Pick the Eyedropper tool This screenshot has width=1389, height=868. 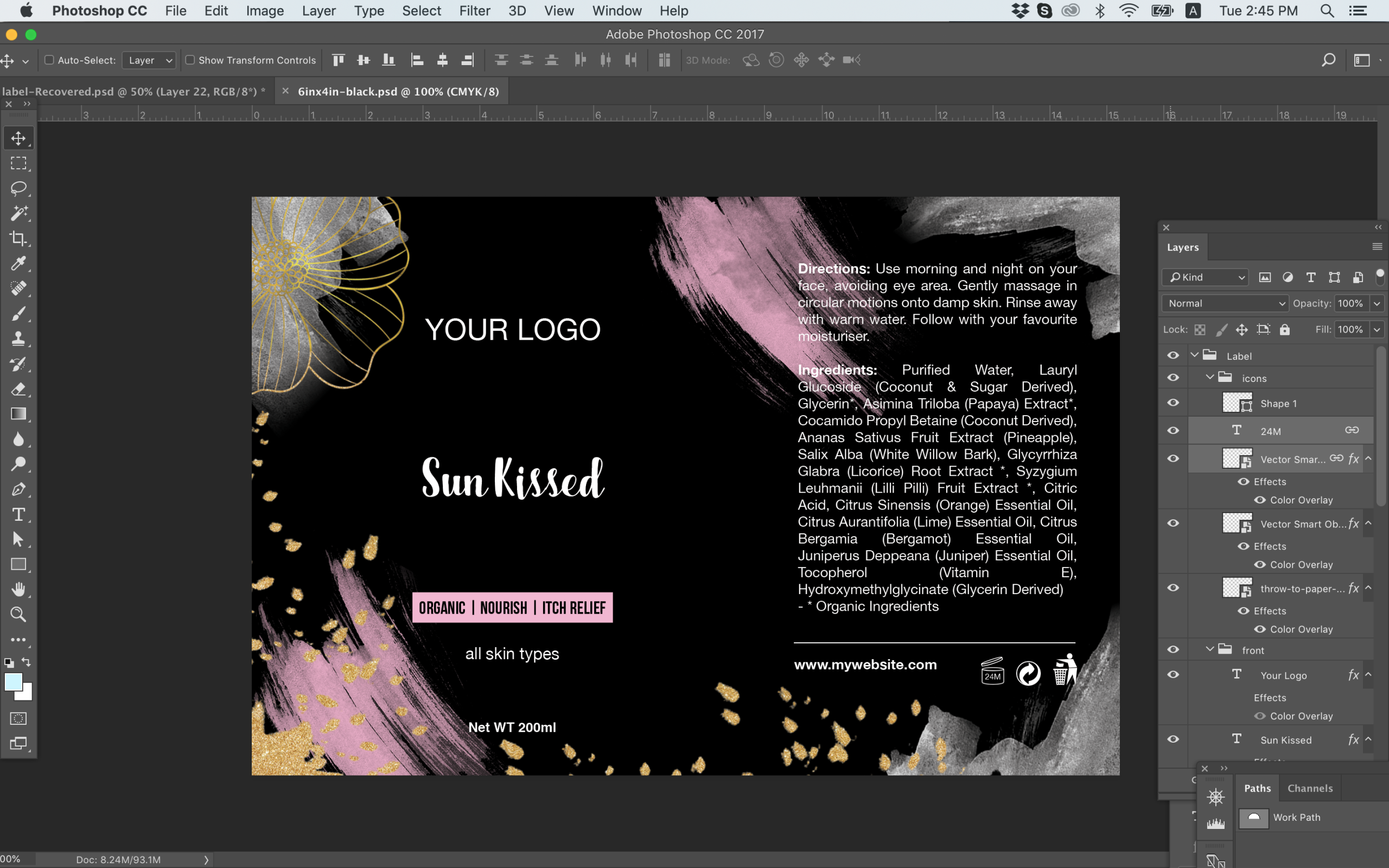pos(18,264)
